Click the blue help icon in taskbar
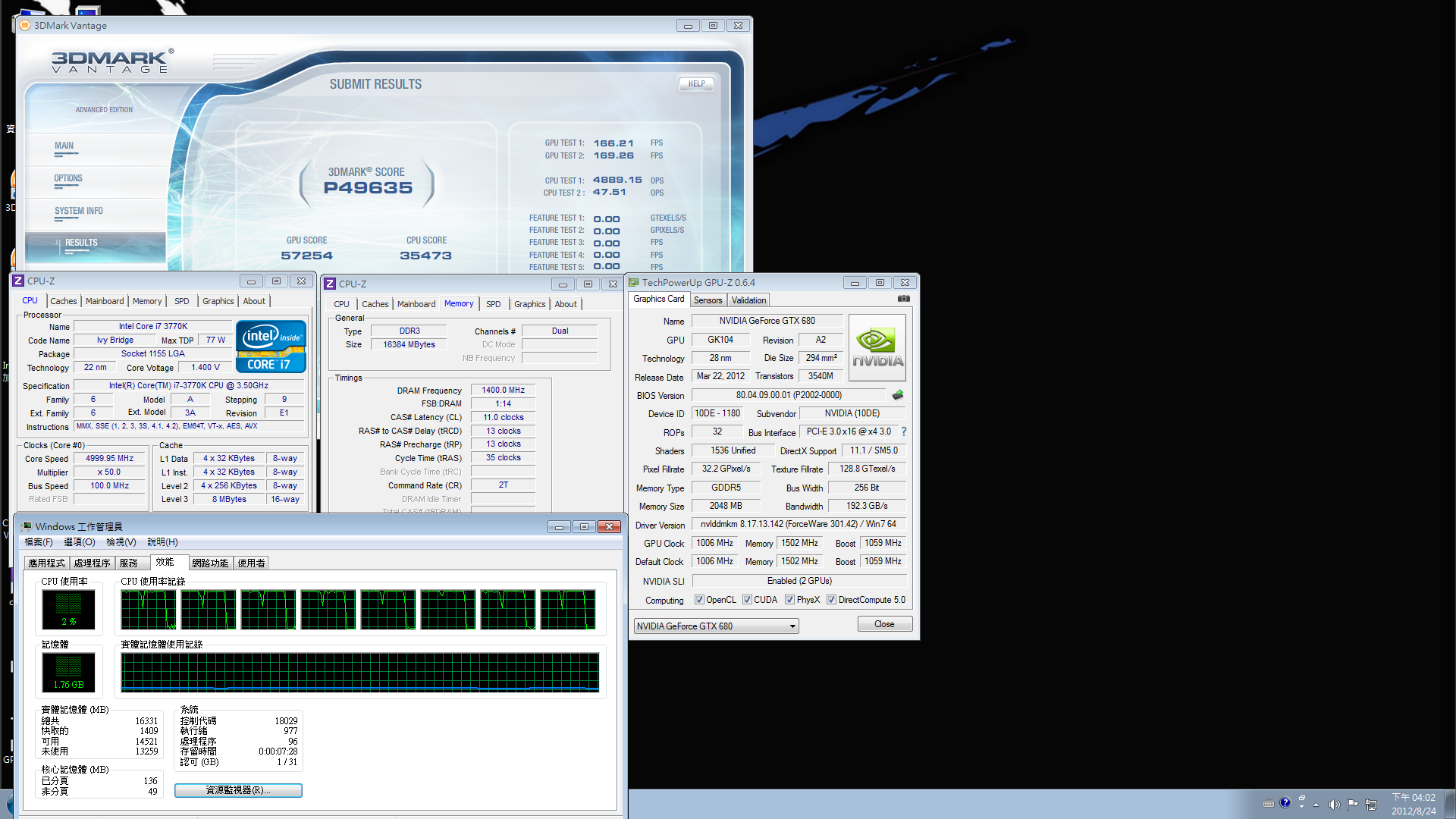 point(1285,802)
